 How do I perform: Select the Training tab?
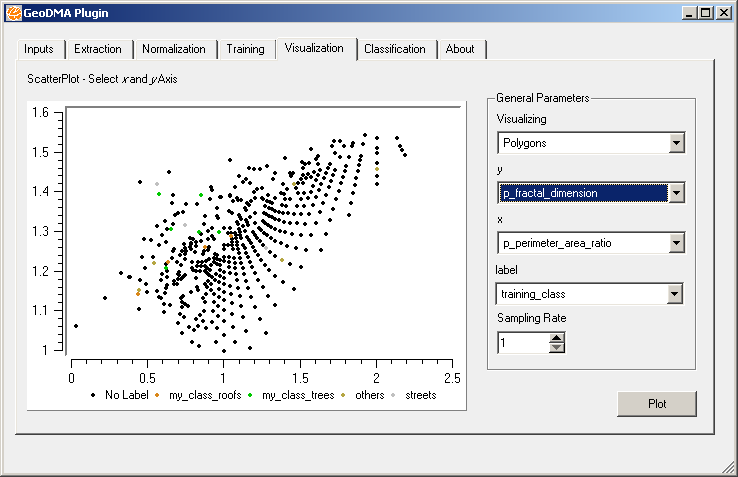(245, 49)
